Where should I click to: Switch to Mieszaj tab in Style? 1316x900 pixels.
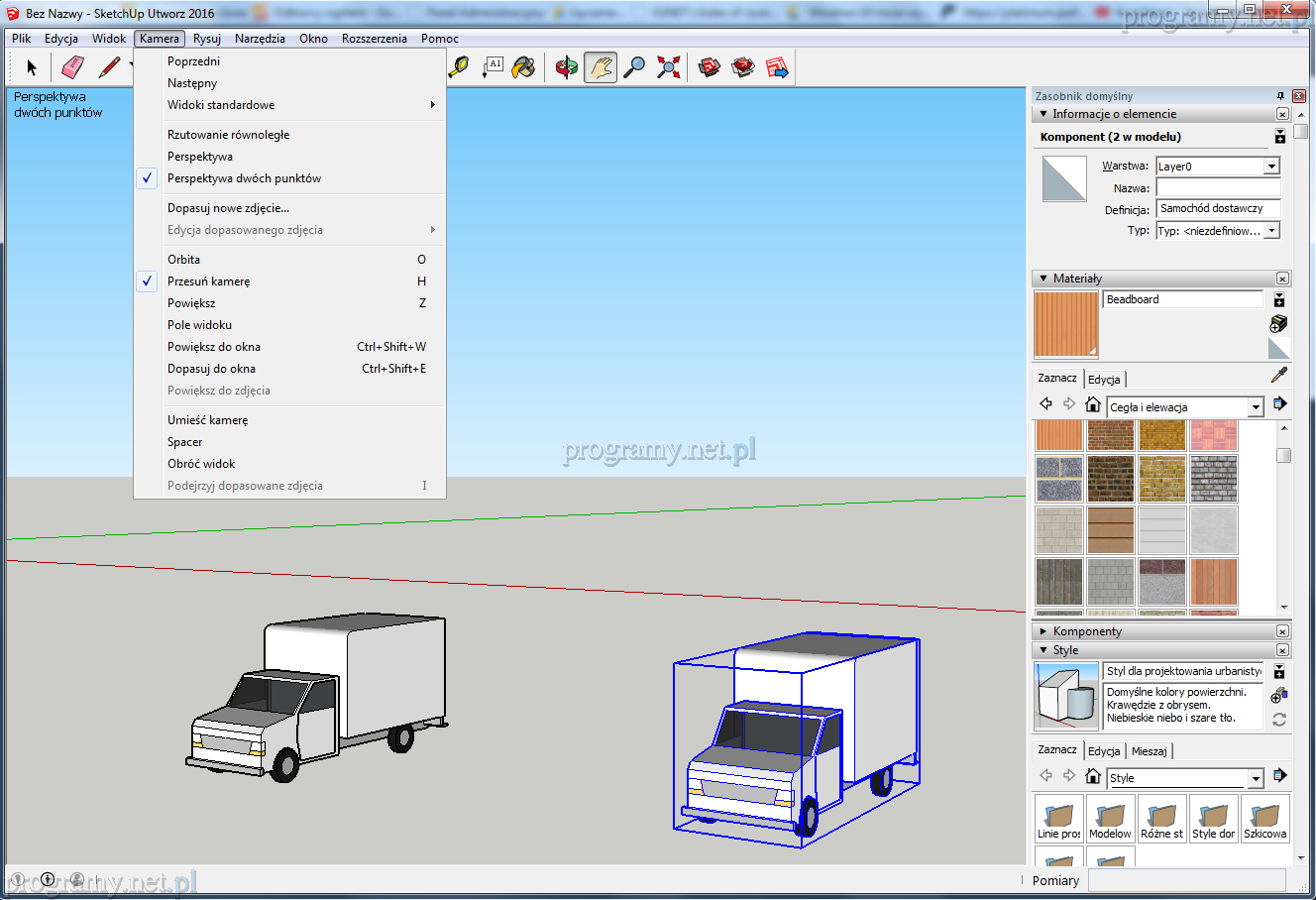[x=1149, y=751]
